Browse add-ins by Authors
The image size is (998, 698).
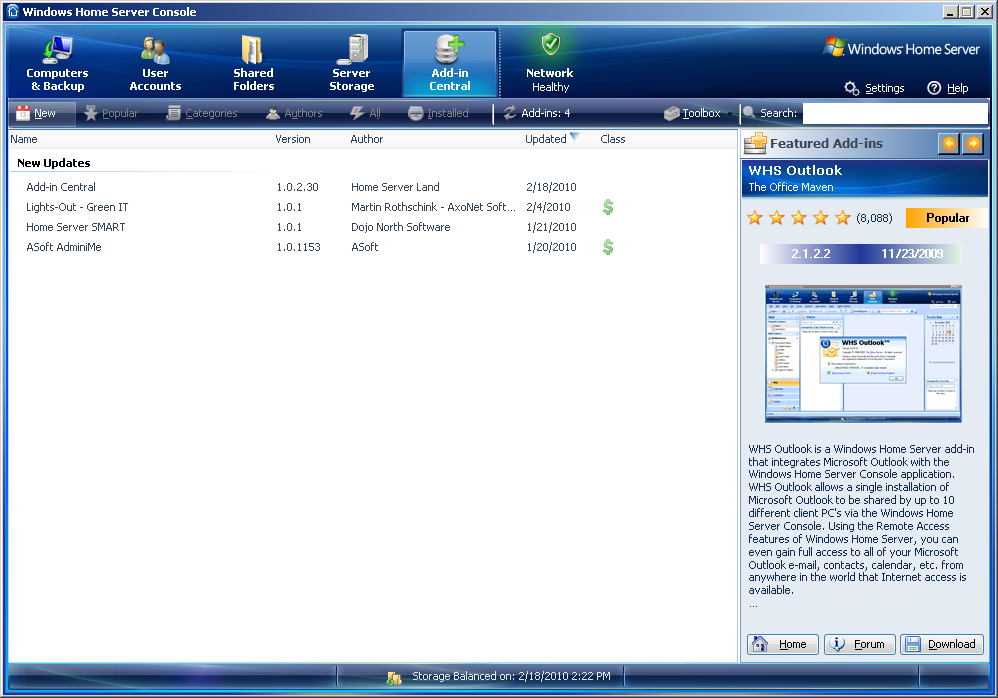point(294,113)
